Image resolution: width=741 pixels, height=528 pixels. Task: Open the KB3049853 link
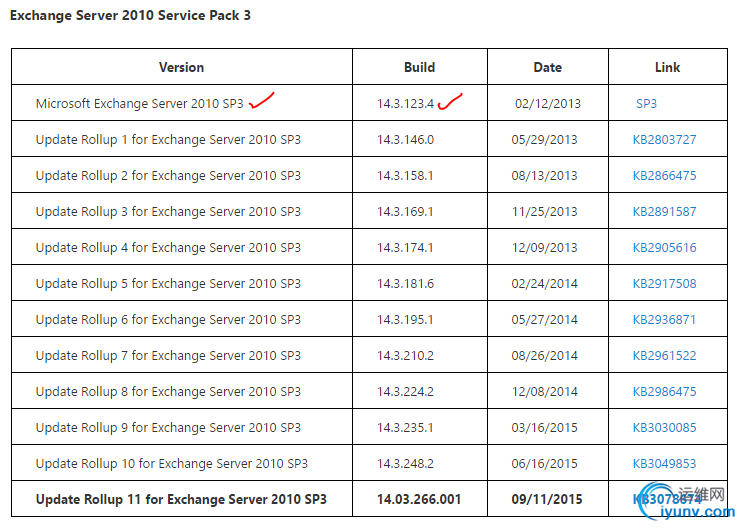point(664,463)
